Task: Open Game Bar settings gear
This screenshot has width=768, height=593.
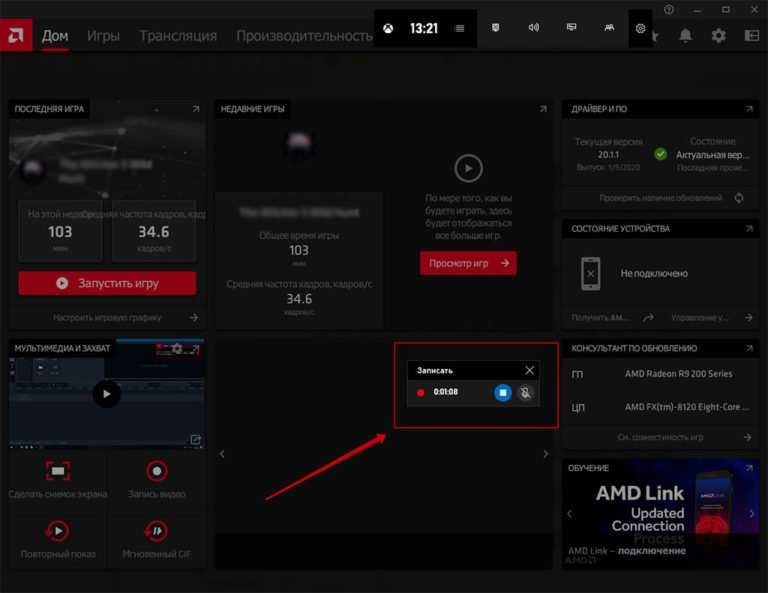Action: pos(640,28)
